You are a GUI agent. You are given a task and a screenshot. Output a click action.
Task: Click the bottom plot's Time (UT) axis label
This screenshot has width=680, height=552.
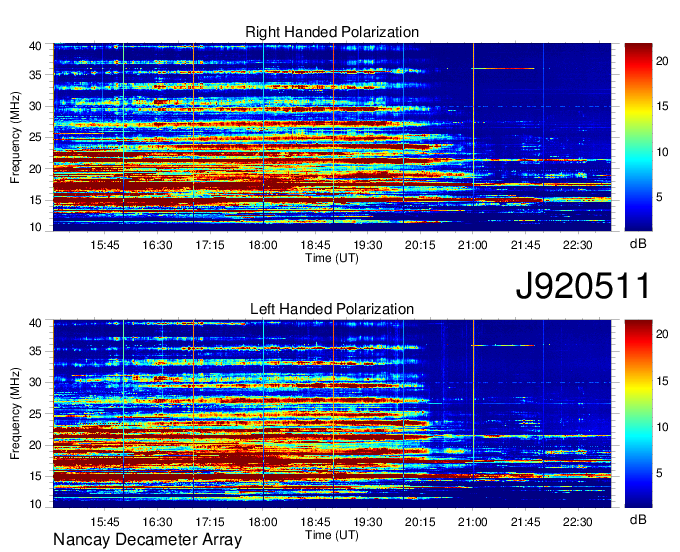332,535
